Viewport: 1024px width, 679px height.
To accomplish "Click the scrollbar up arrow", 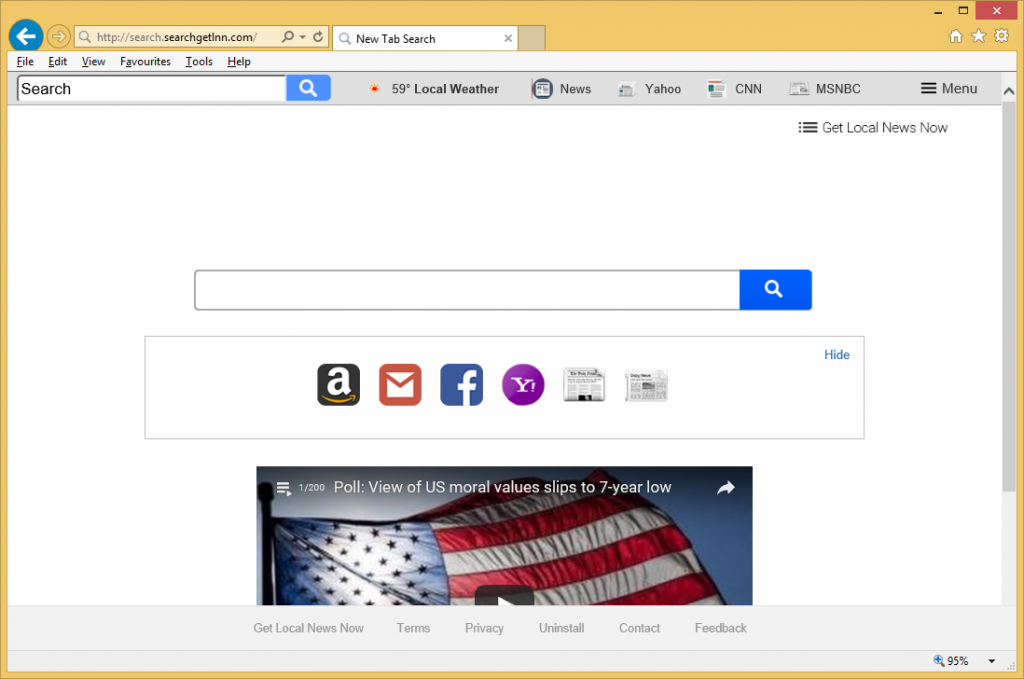I will coord(1009,91).
